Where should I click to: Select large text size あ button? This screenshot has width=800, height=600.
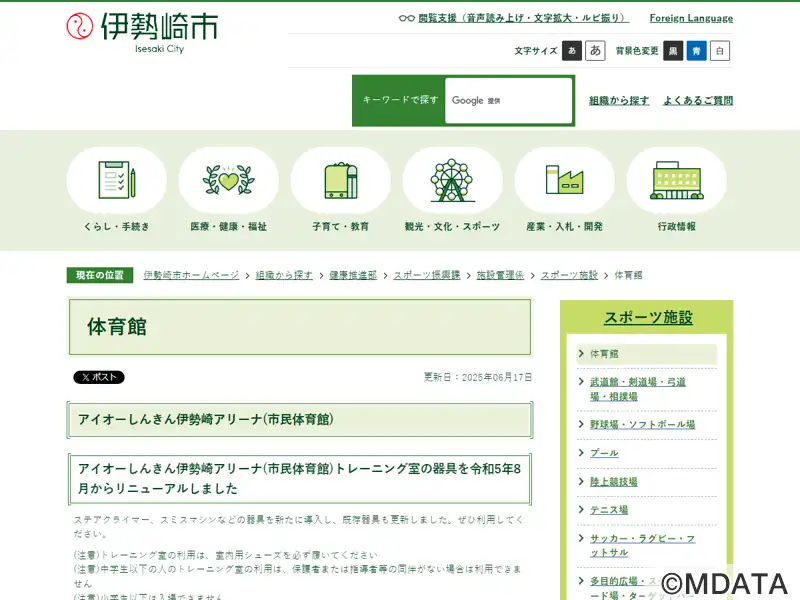click(x=595, y=51)
